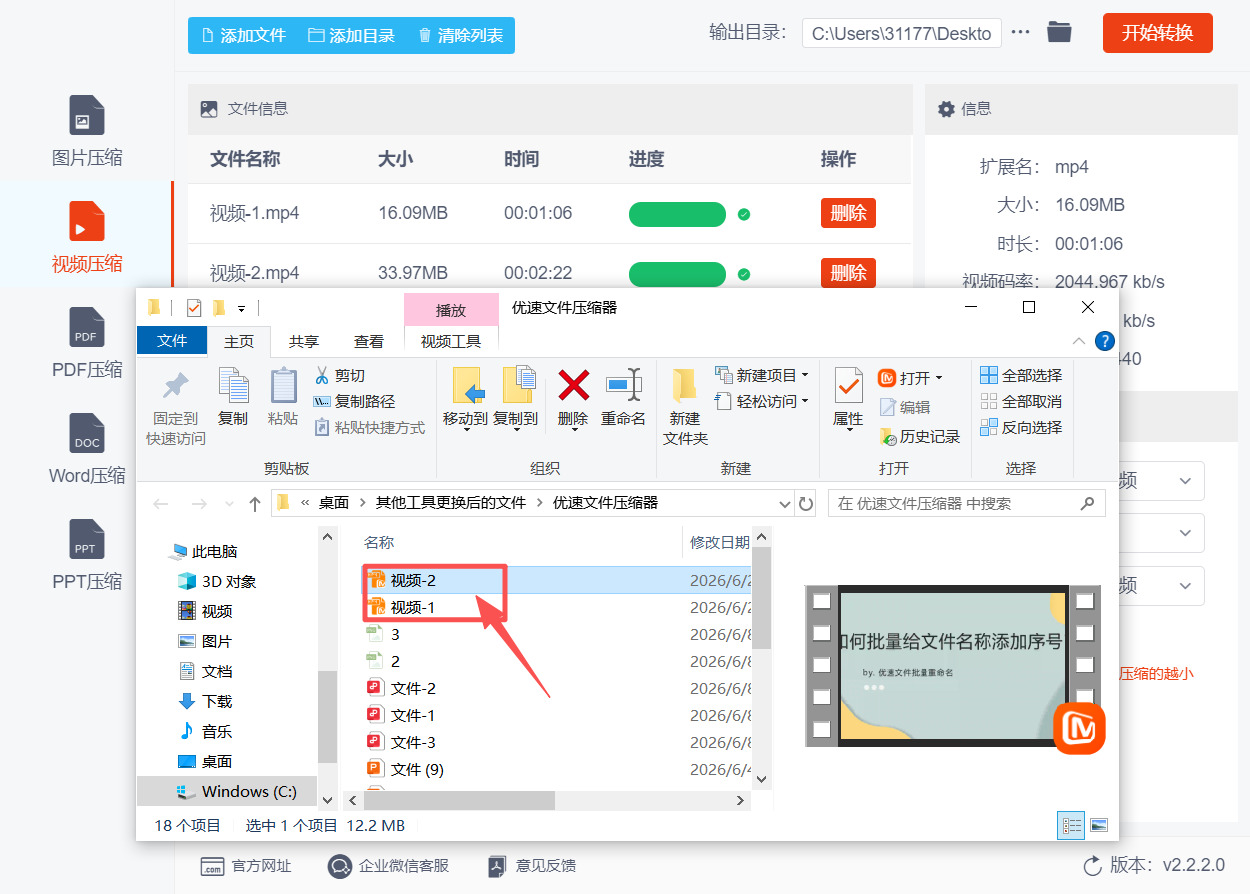Open the PPT压缩 tool in the sidebar
The height and width of the screenshot is (894, 1250).
[87, 555]
